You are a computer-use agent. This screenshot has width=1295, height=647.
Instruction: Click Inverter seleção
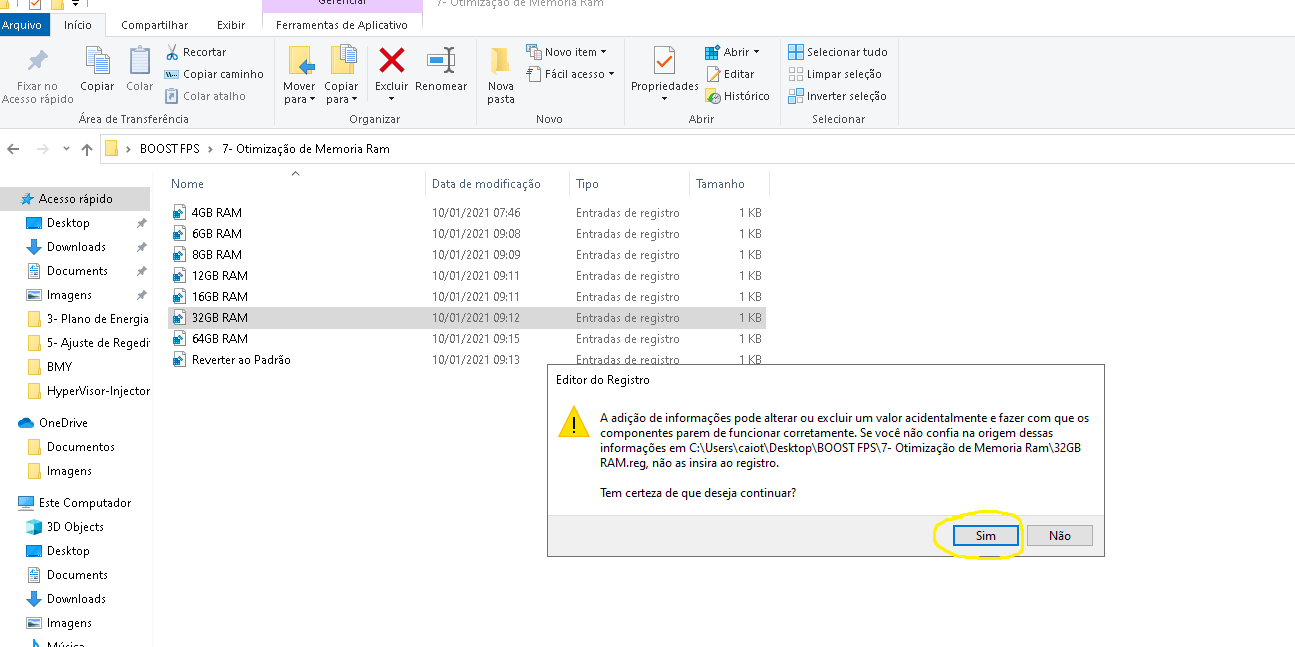(x=837, y=96)
